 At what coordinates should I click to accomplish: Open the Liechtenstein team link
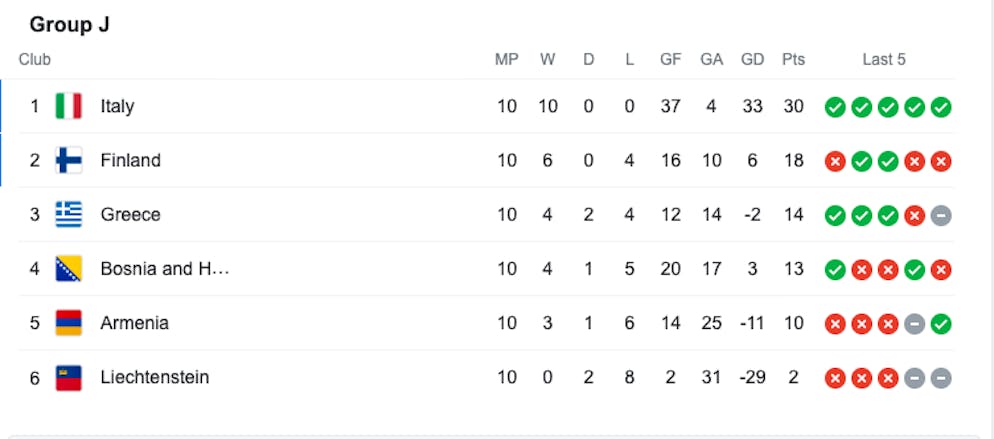[155, 378]
